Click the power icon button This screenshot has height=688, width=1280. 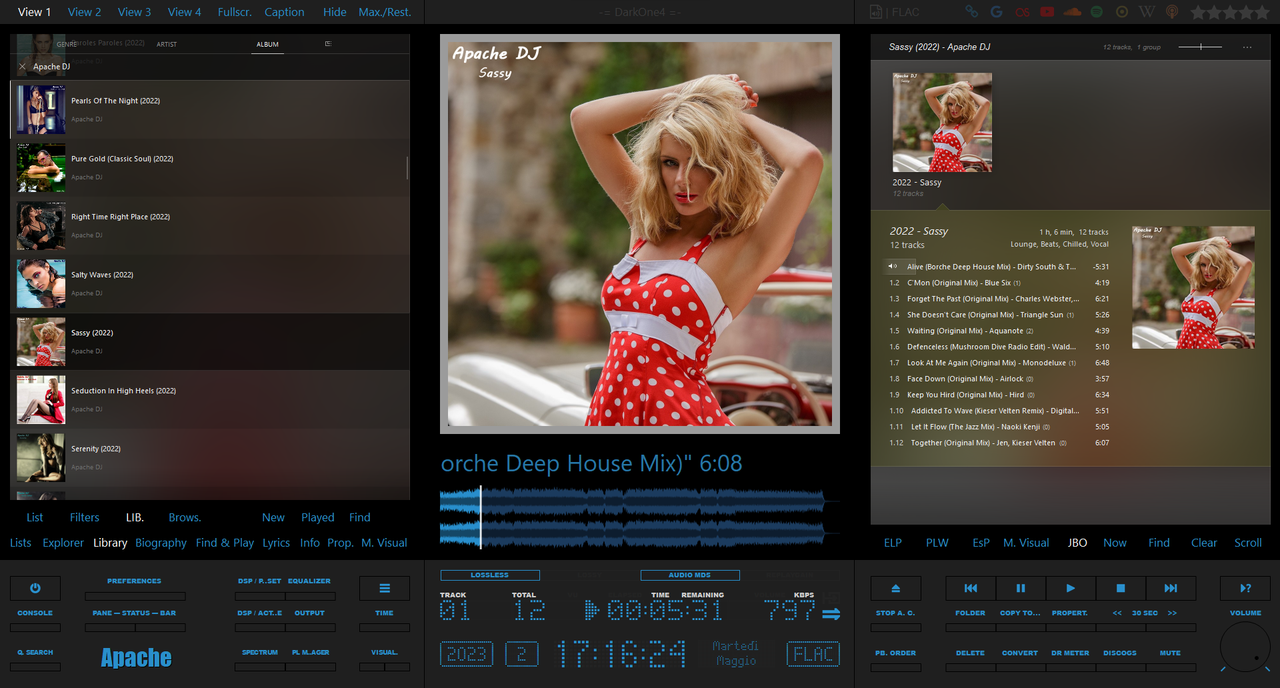click(x=35, y=588)
